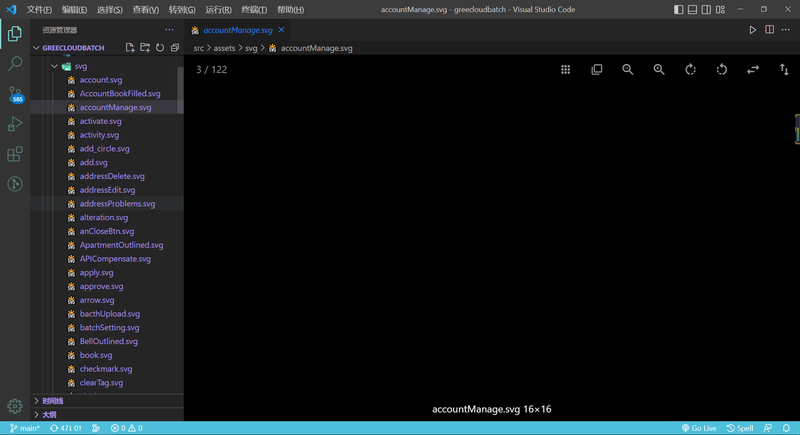
Task: Toggle the secondary side bar layout
Action: click(706, 9)
